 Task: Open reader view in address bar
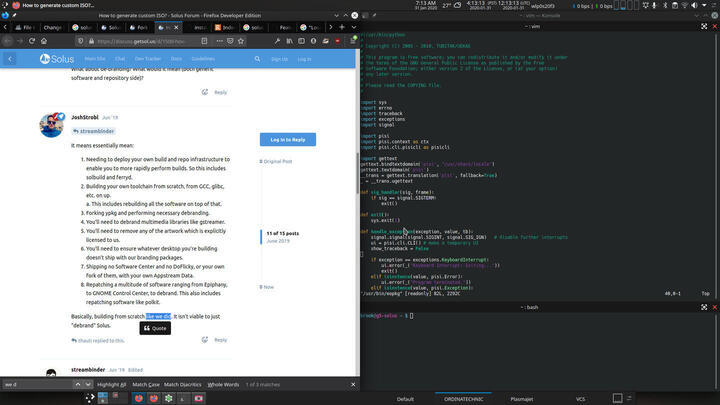point(204,41)
